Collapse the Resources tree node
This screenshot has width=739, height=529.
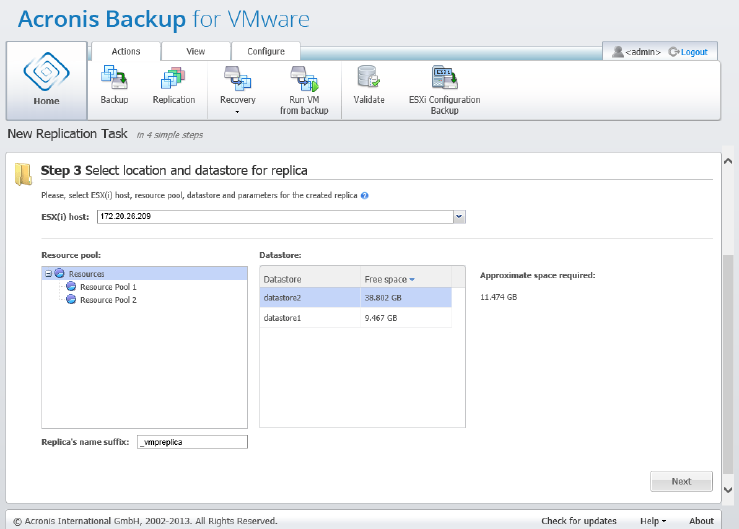(48, 273)
